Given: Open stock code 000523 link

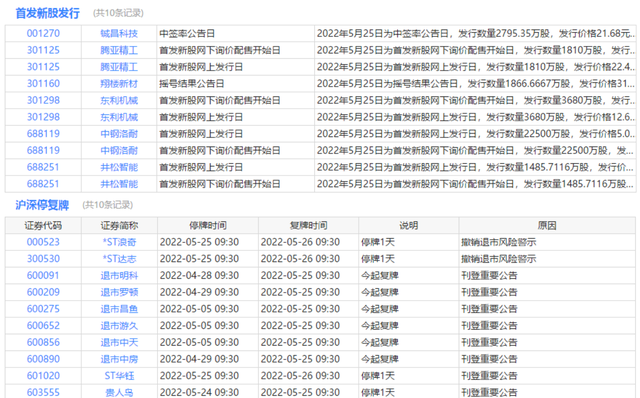Looking at the screenshot, I should (43, 242).
